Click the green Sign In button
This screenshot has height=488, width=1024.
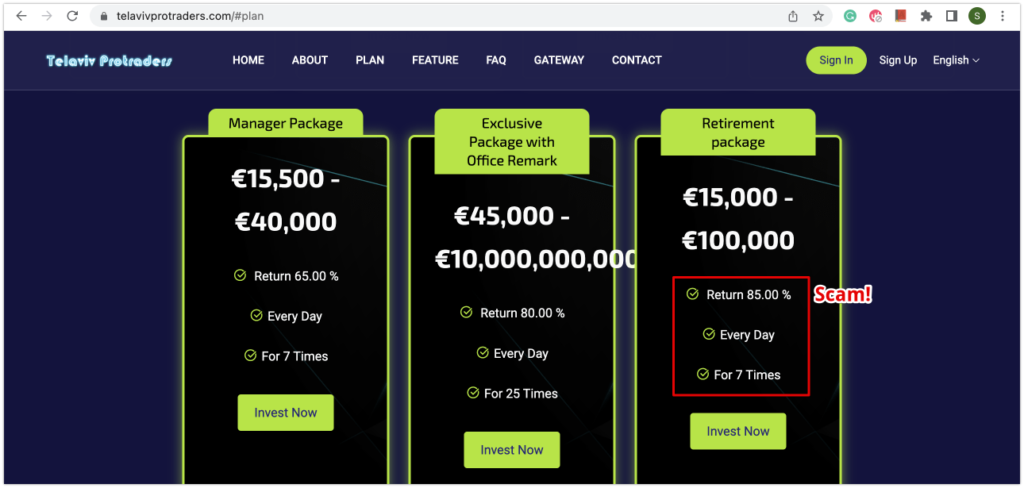[836, 60]
